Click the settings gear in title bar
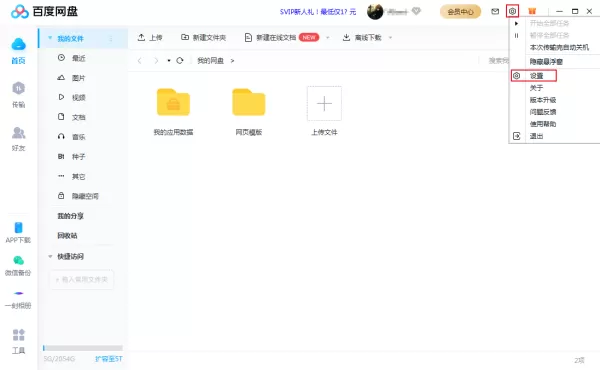 coord(512,11)
